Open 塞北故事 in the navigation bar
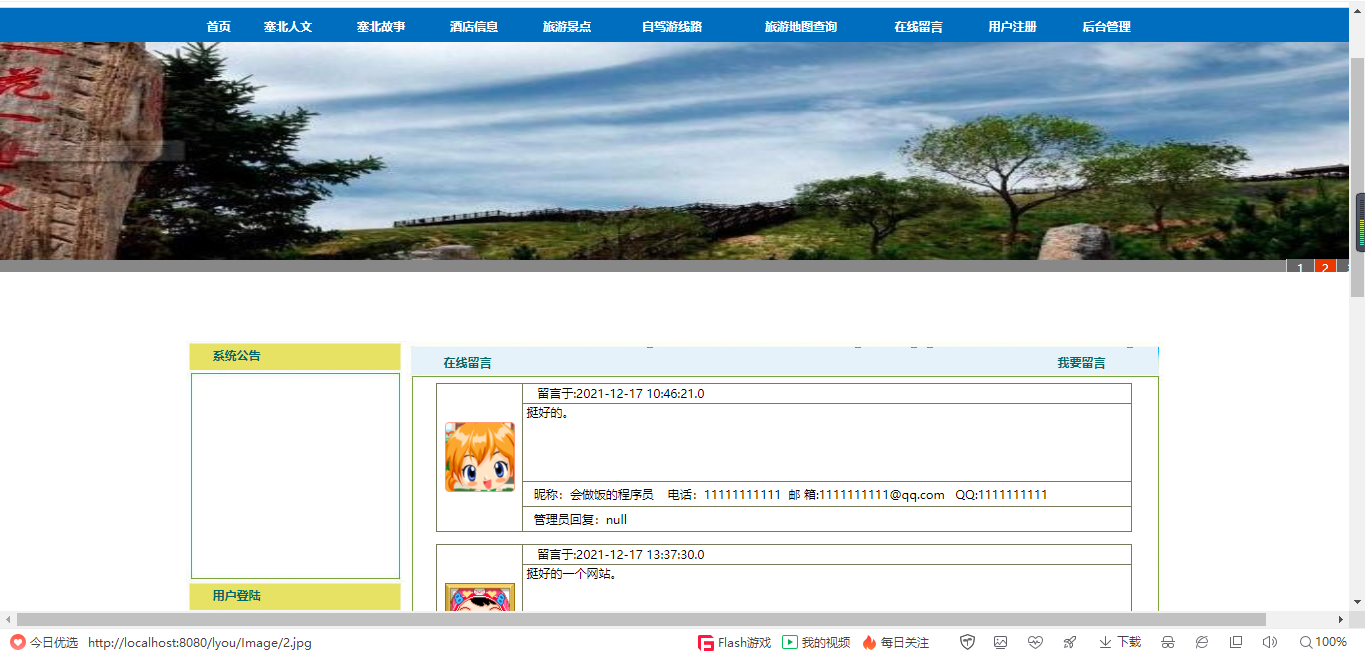Viewport: 1365px width, 654px height. [381, 27]
